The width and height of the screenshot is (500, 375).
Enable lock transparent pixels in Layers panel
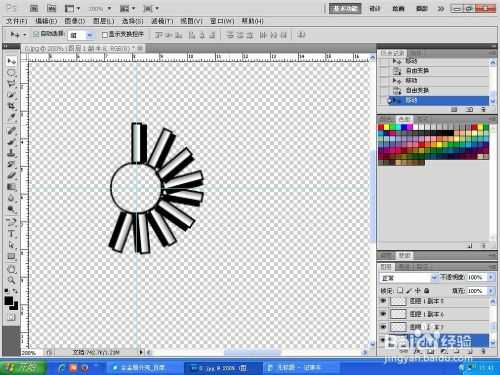pyautogui.click(x=400, y=291)
